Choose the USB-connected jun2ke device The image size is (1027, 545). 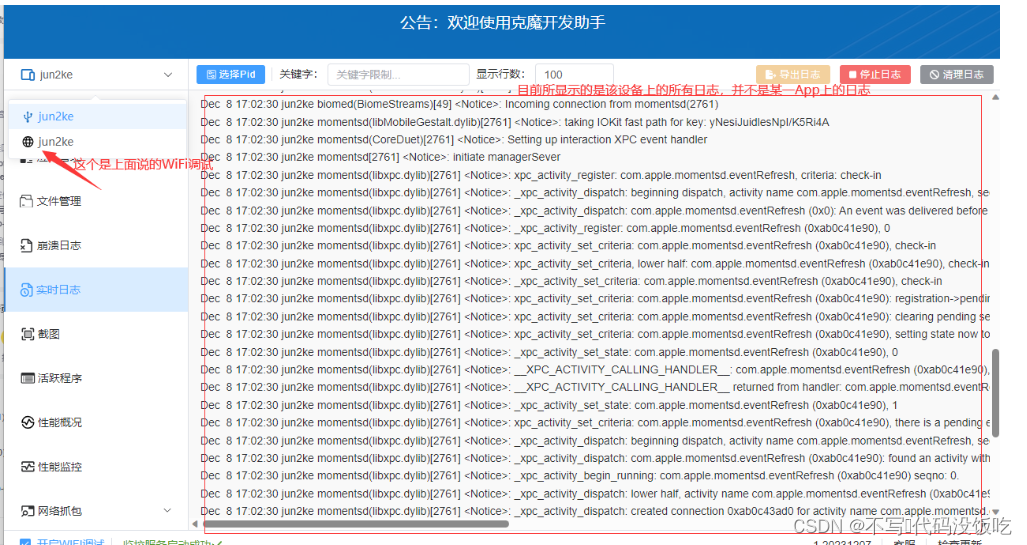98,117
